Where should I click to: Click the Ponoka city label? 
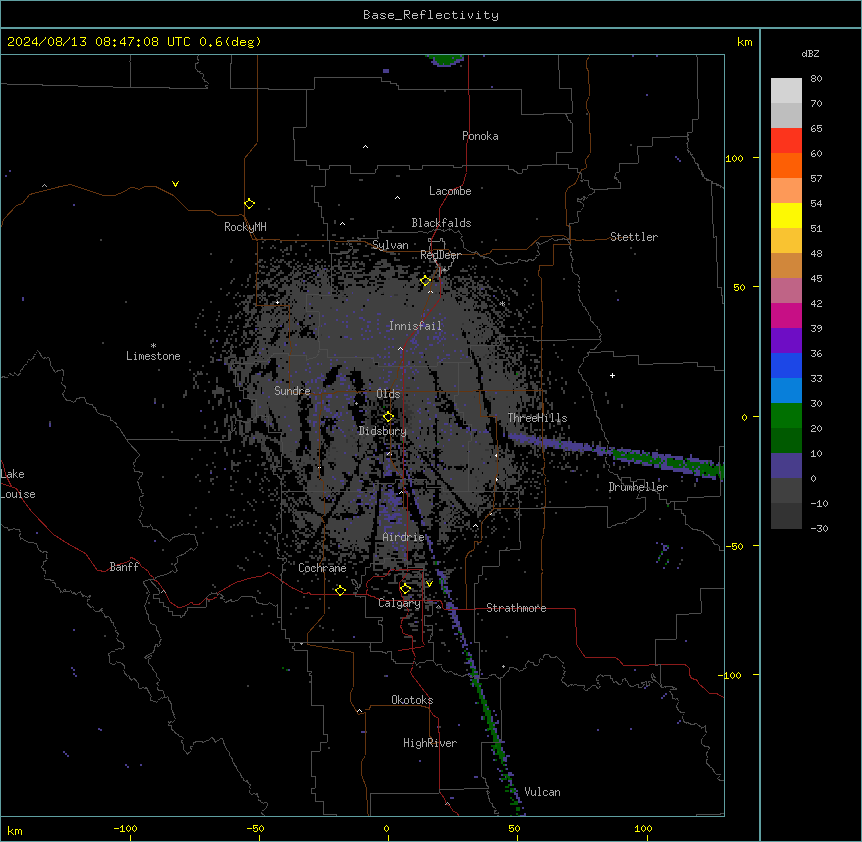click(x=480, y=136)
